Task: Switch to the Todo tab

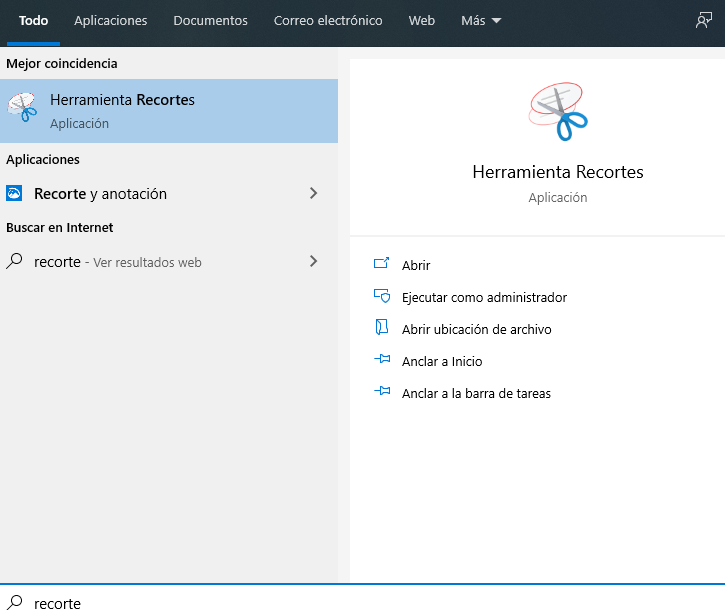Action: point(33,21)
